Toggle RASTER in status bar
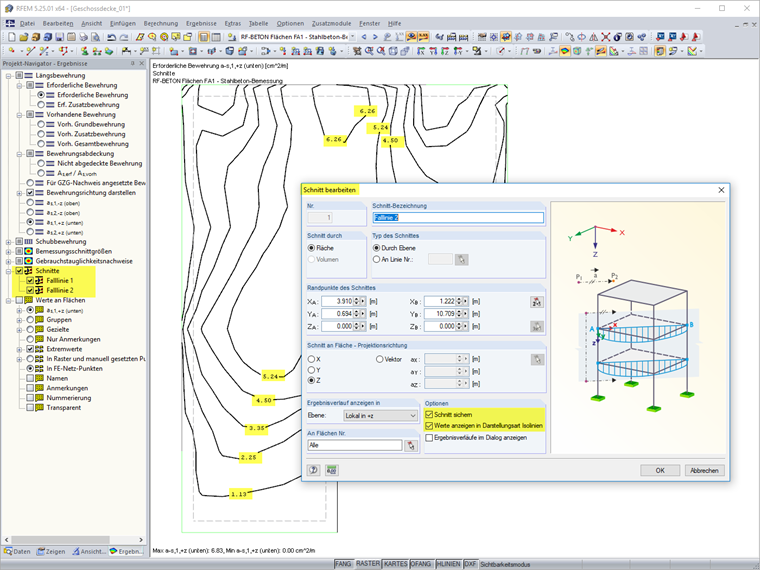The image size is (760, 570). coord(368,564)
